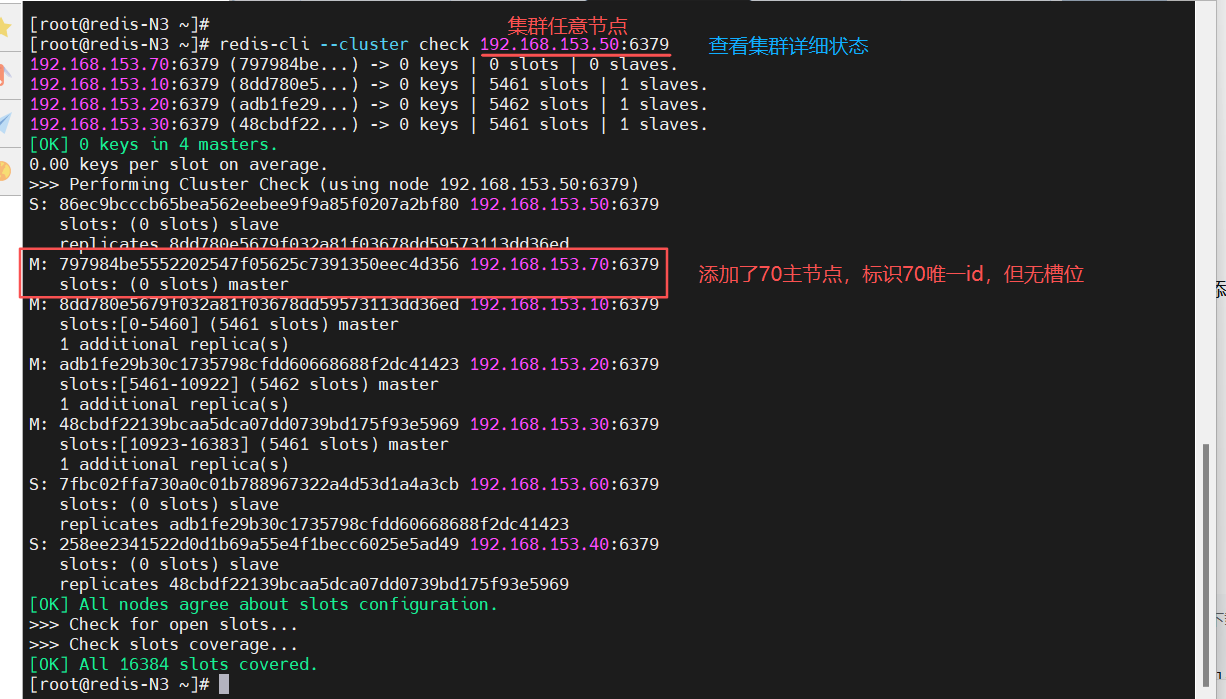
Task: Select node ID 258ee2341522d0d1b69a55e4f1becc6025e5ad49
Action: click(259, 544)
